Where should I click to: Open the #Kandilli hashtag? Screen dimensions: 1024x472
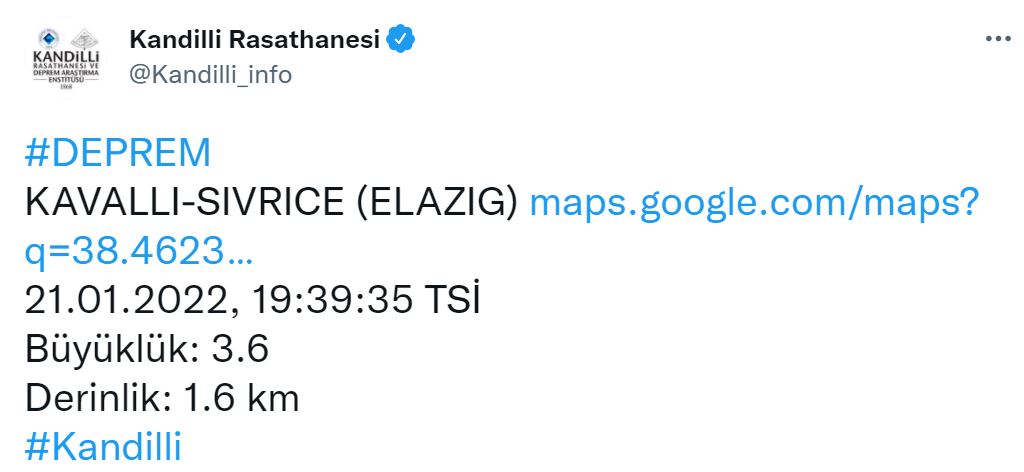[102, 447]
